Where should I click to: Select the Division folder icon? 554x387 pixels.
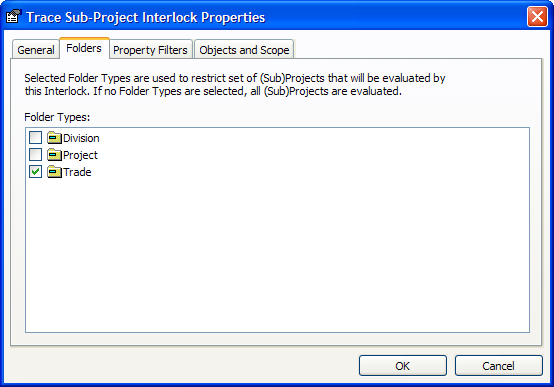point(54,137)
